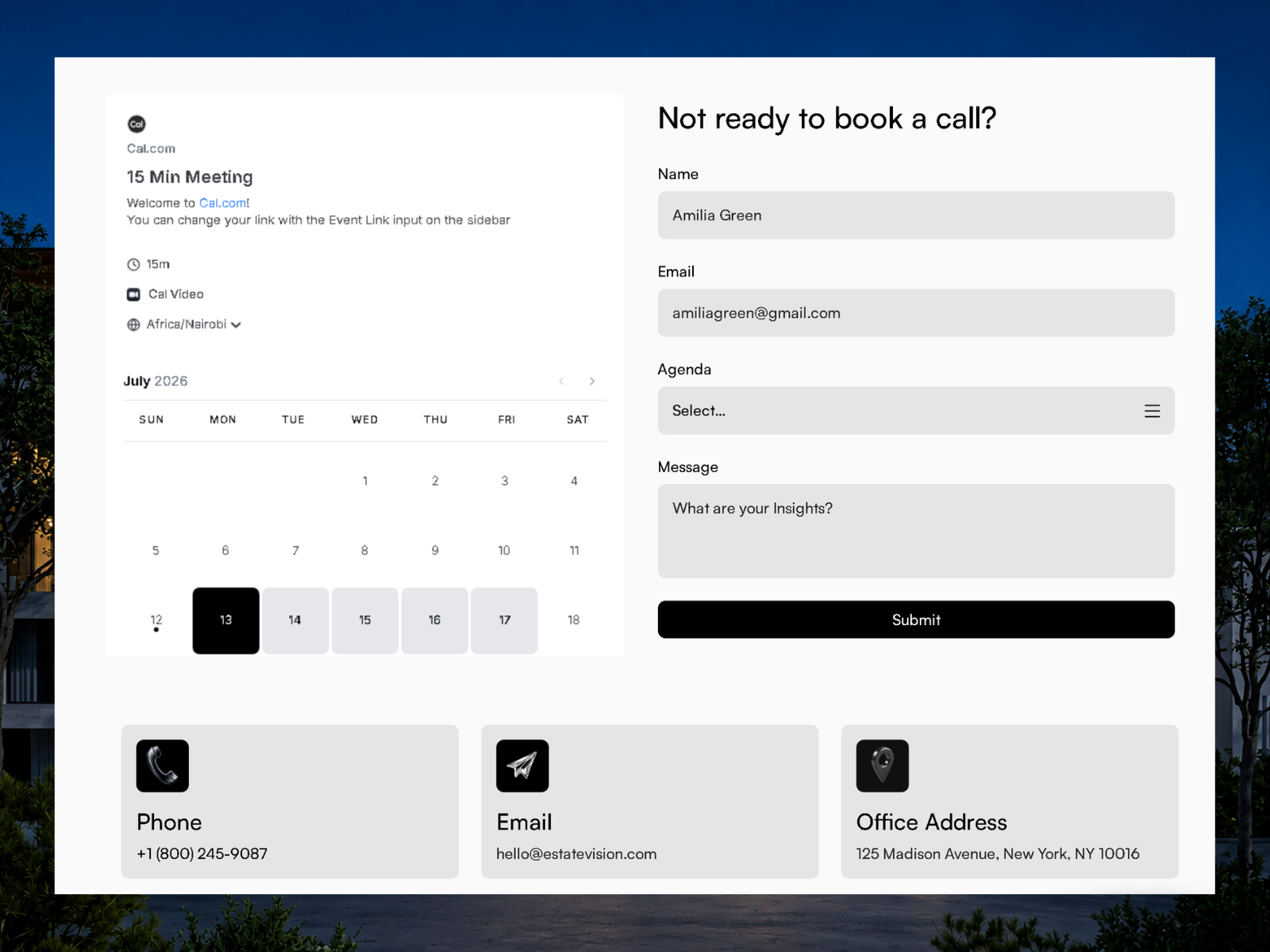Go to next month in the calendar
The height and width of the screenshot is (952, 1270).
pos(592,381)
